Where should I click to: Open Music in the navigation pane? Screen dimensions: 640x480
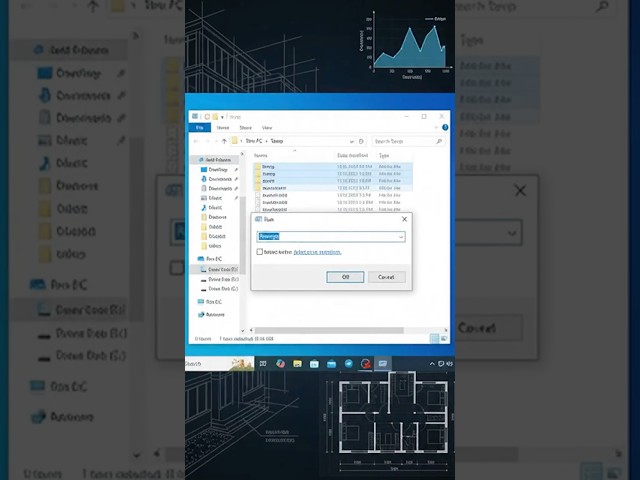211,207
